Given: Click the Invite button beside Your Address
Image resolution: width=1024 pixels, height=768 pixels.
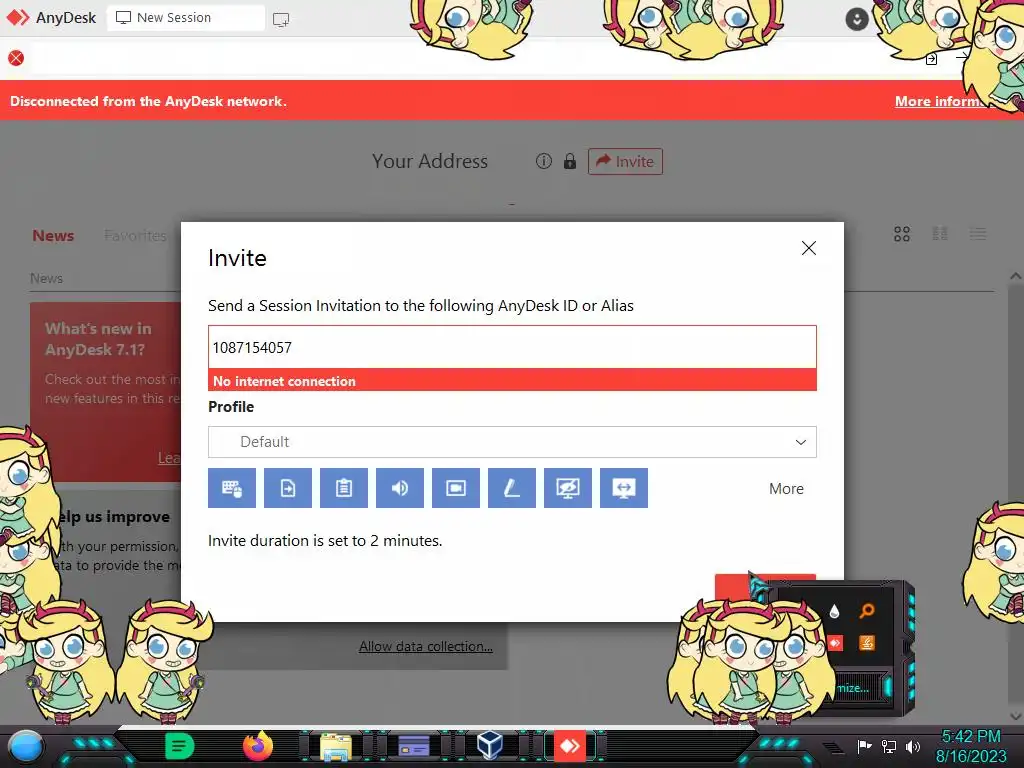Looking at the screenshot, I should pyautogui.click(x=625, y=161).
